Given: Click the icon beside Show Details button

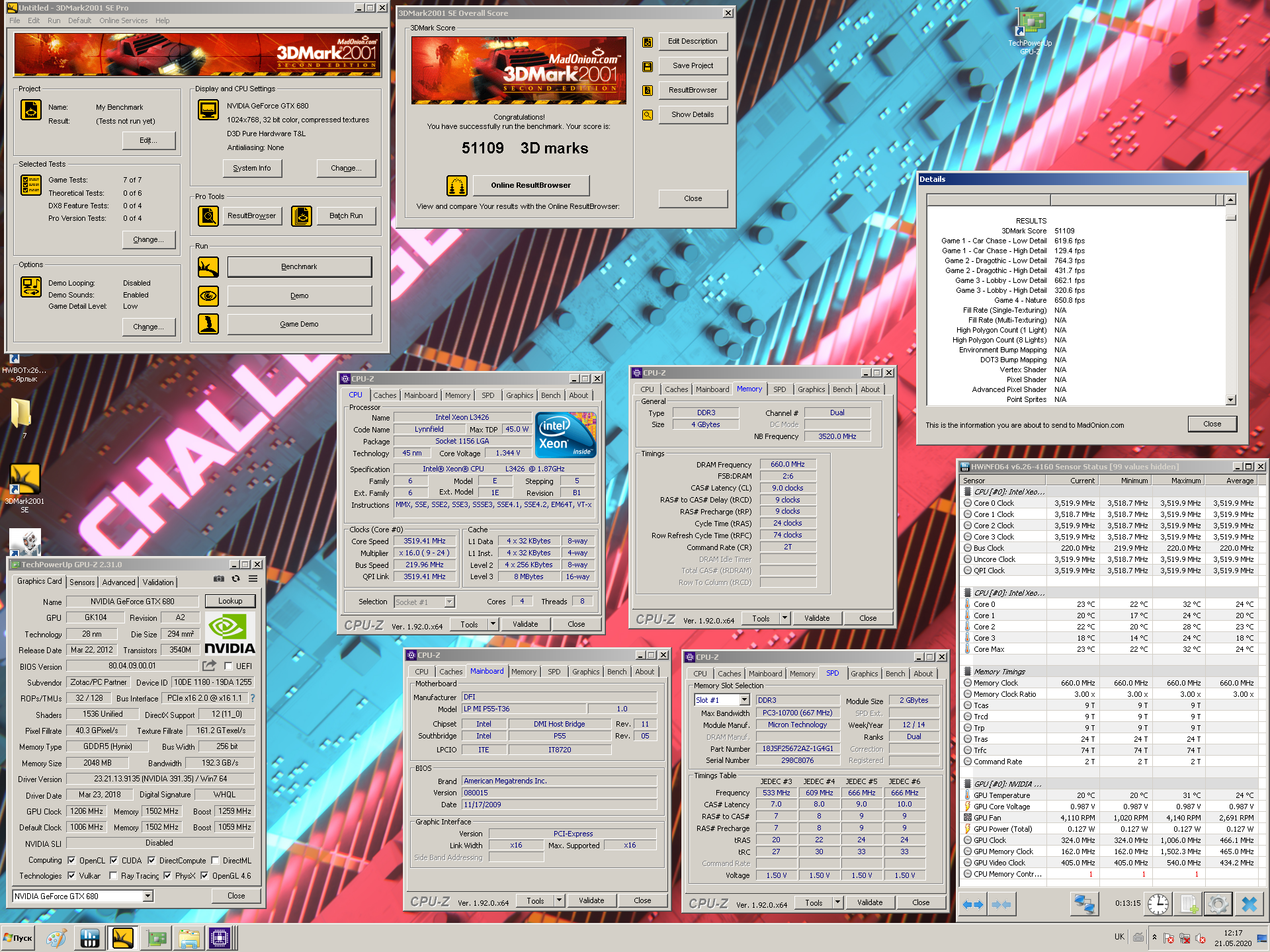Looking at the screenshot, I should pyautogui.click(x=648, y=115).
